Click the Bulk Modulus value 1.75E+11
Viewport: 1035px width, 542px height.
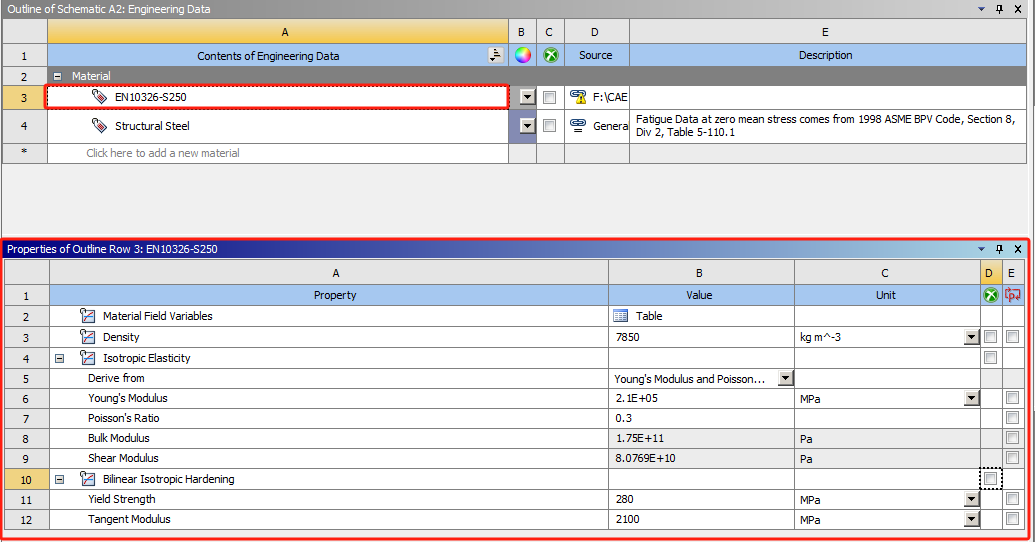click(x=640, y=438)
